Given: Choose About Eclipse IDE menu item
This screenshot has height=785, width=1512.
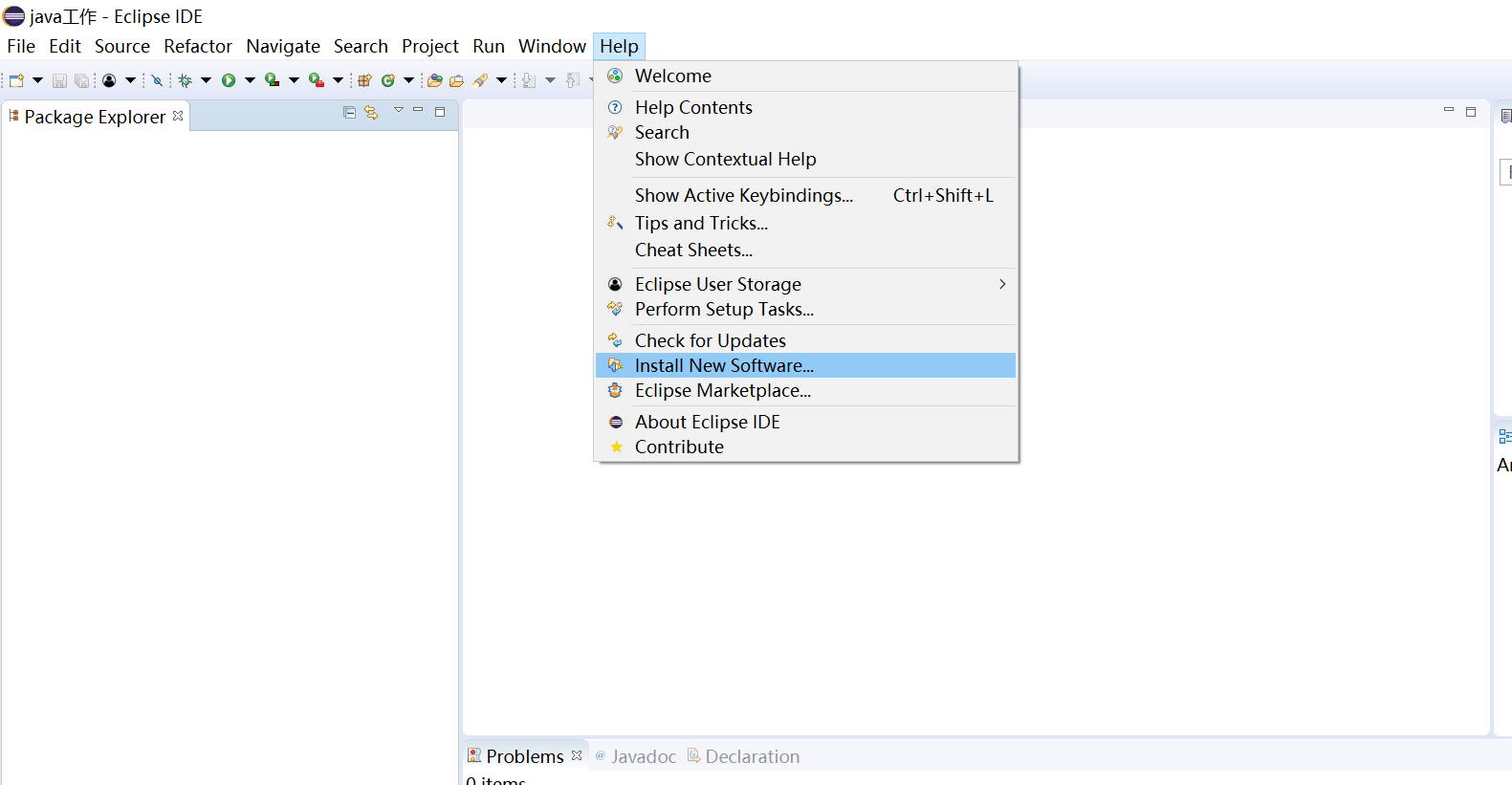Looking at the screenshot, I should [x=805, y=422].
